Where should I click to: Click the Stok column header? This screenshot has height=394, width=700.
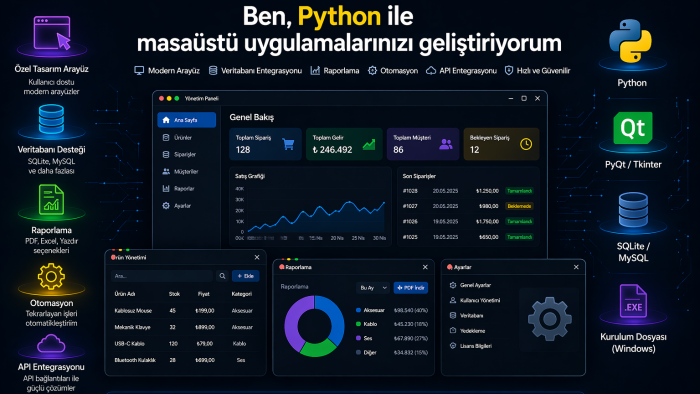(175, 294)
